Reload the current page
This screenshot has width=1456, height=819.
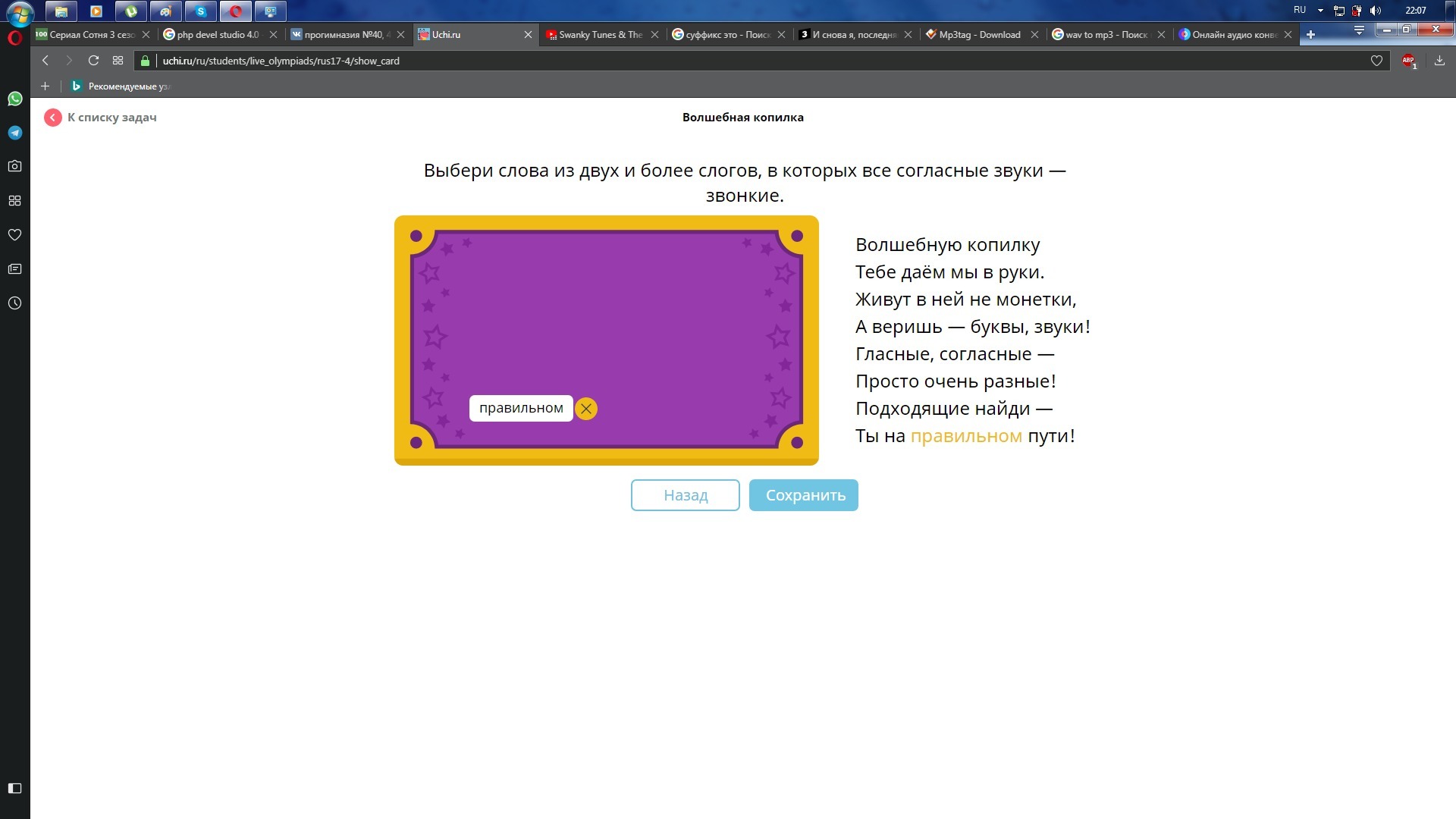pyautogui.click(x=93, y=61)
